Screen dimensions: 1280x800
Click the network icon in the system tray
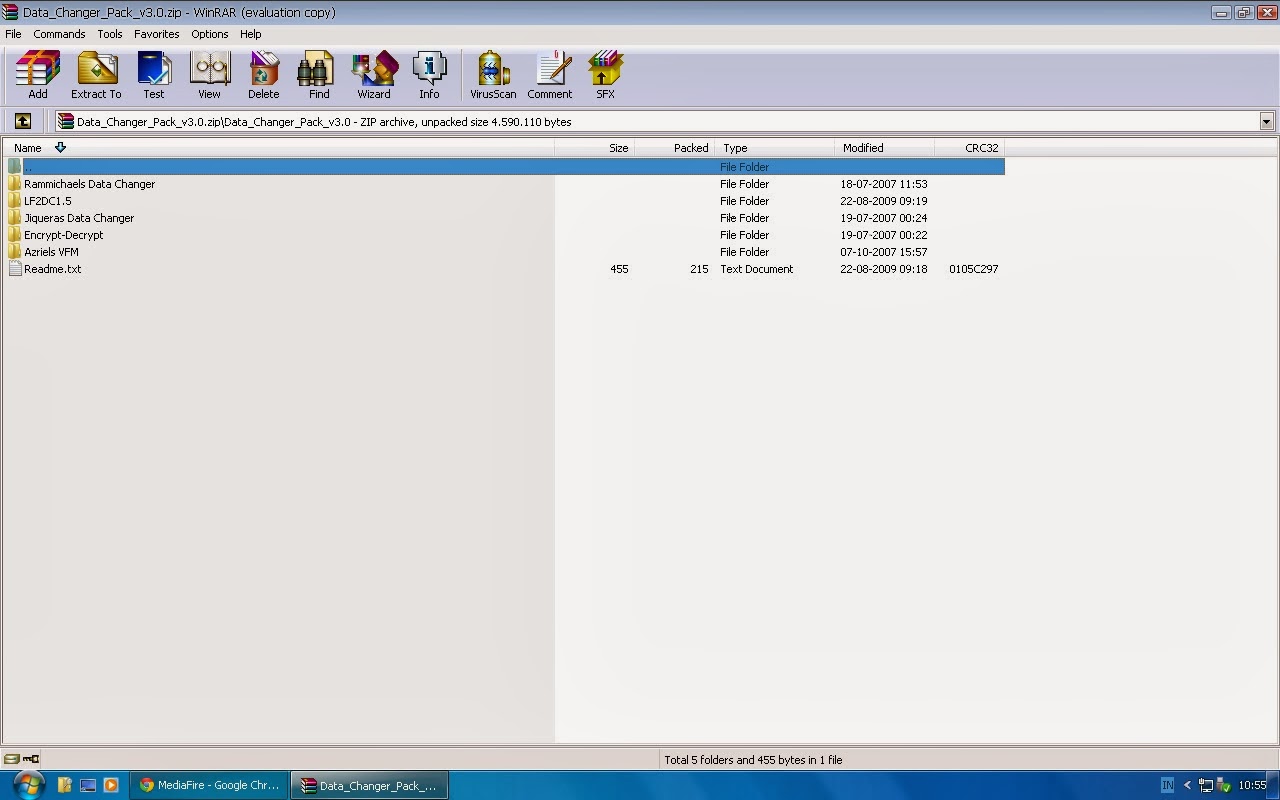1206,785
